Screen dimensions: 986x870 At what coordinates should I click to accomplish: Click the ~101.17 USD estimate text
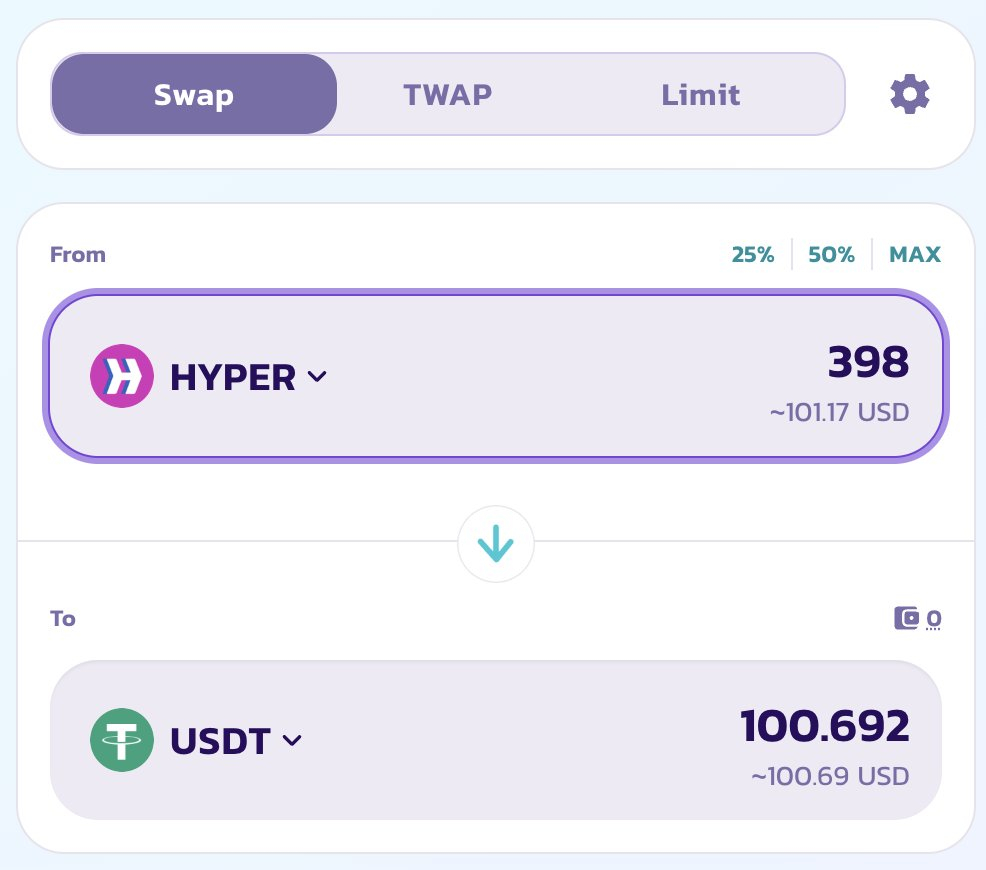coord(839,412)
